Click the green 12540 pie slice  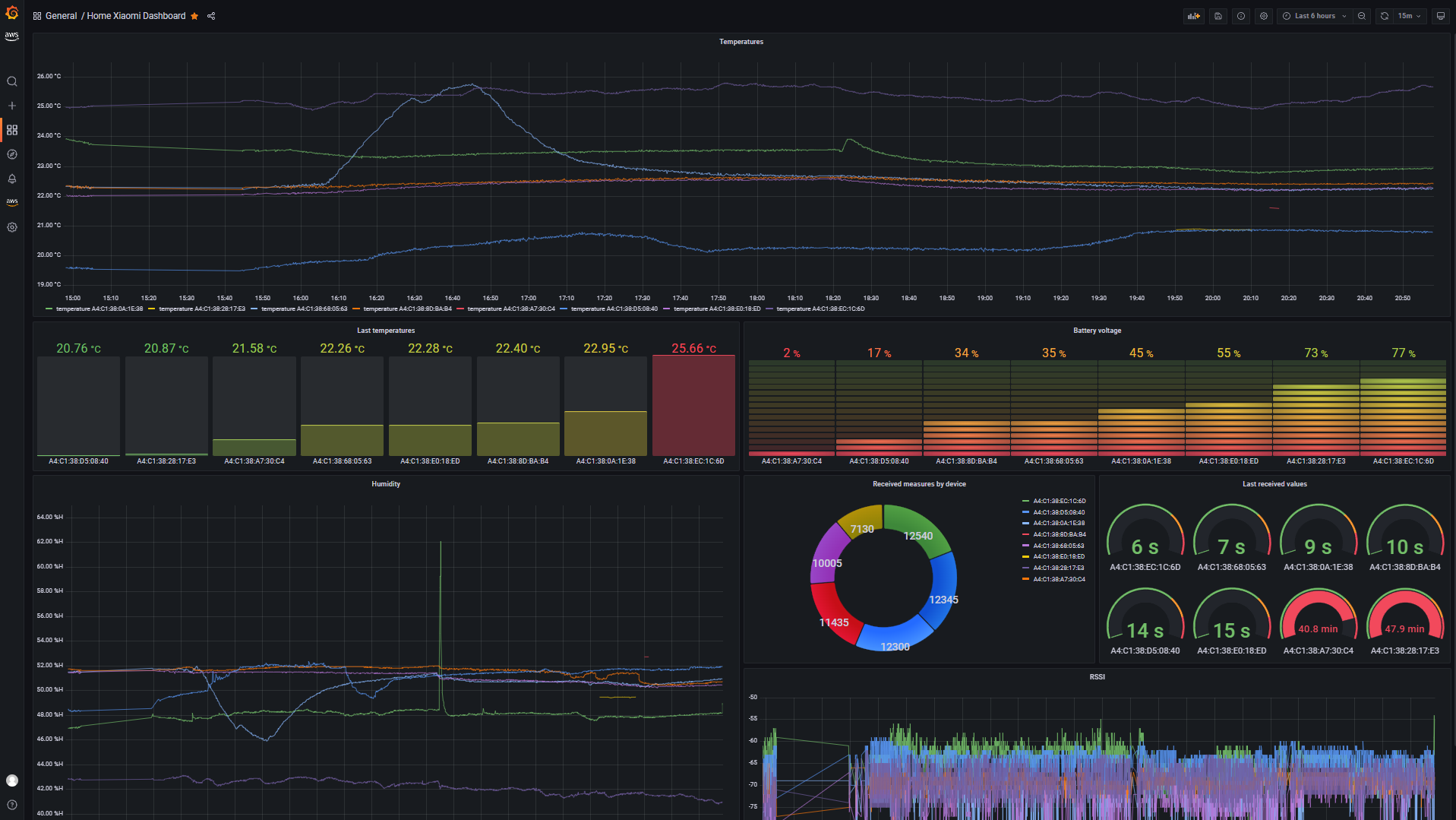[x=918, y=530]
